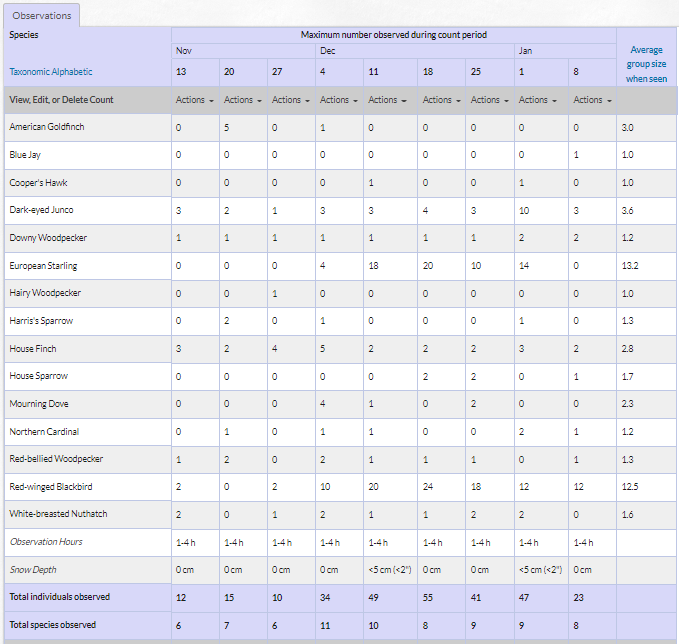Click American Goldfinch Nov 20 count of 5
Screen dimensions: 679x644
coord(226,128)
